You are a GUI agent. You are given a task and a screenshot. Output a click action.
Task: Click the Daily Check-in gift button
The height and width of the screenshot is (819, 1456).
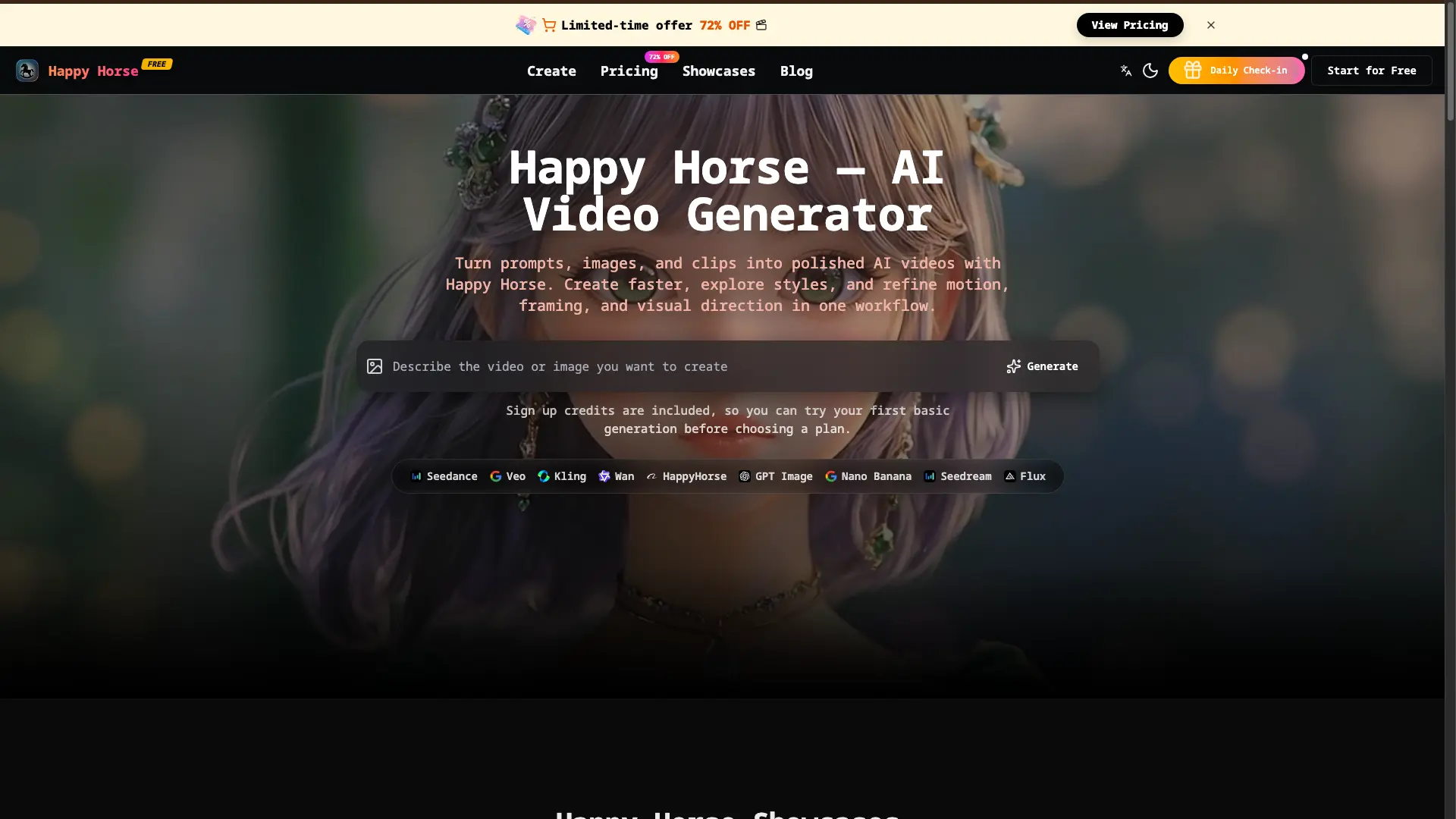click(1236, 71)
